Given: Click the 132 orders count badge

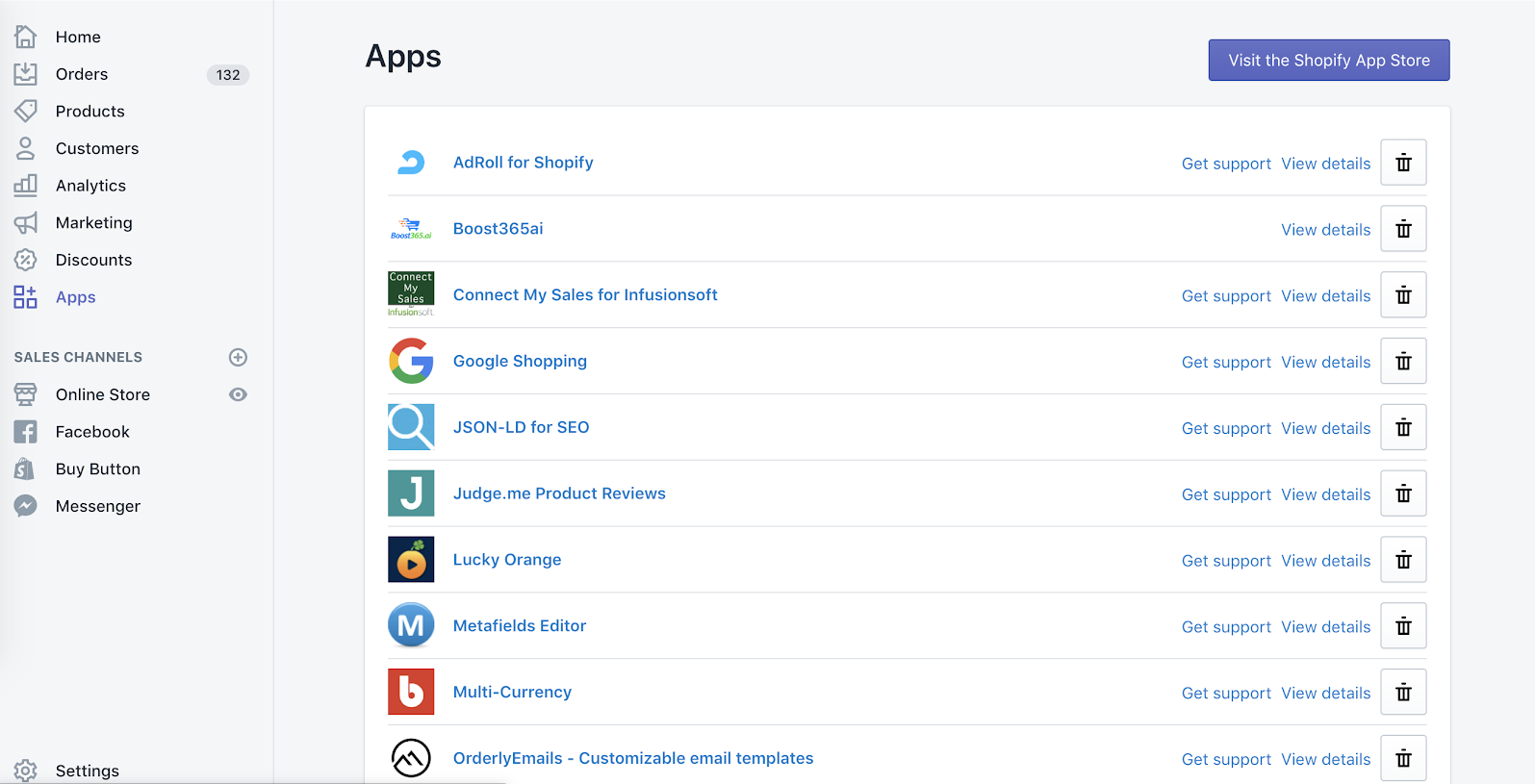Looking at the screenshot, I should click(x=228, y=75).
